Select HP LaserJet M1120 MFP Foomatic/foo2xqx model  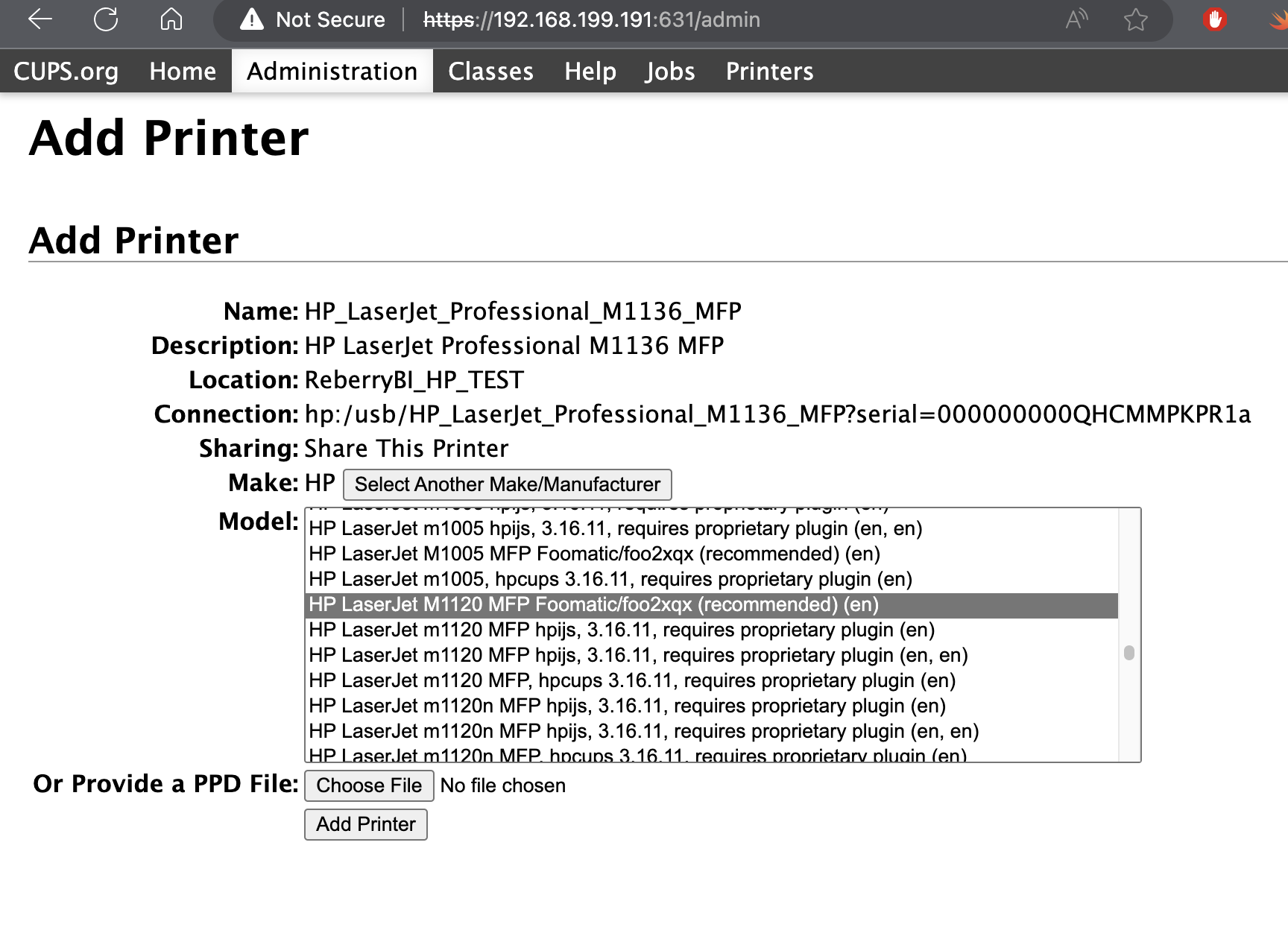[x=712, y=604]
